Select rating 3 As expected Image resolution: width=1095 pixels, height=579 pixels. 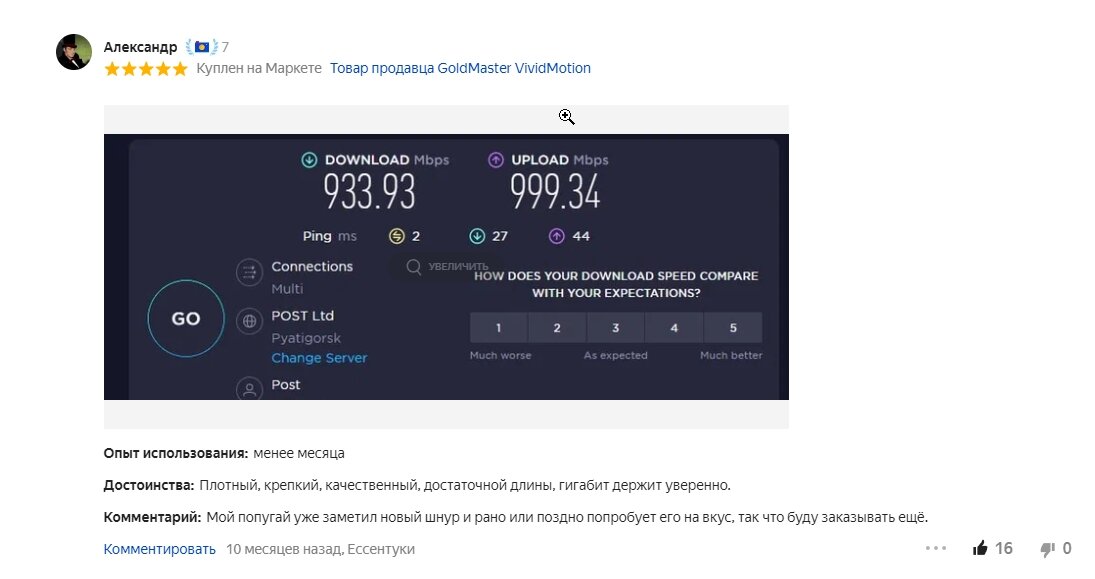tap(616, 328)
